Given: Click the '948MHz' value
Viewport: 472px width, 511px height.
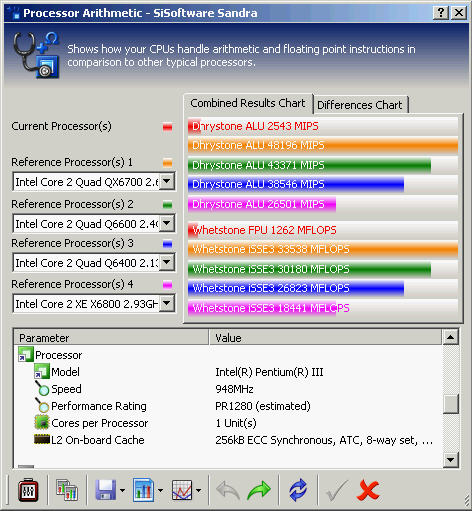Looking at the screenshot, I should coord(234,389).
